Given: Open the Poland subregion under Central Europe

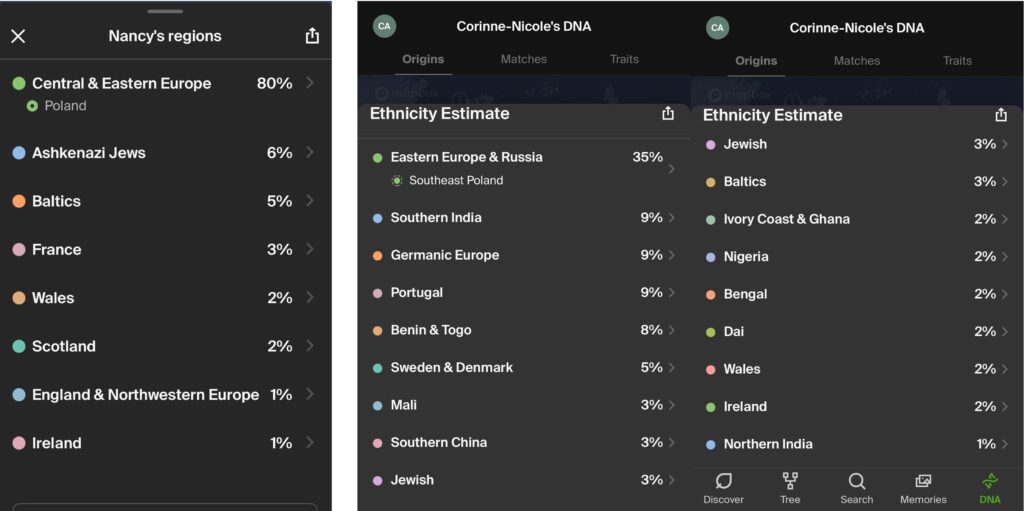Looking at the screenshot, I should (x=65, y=106).
